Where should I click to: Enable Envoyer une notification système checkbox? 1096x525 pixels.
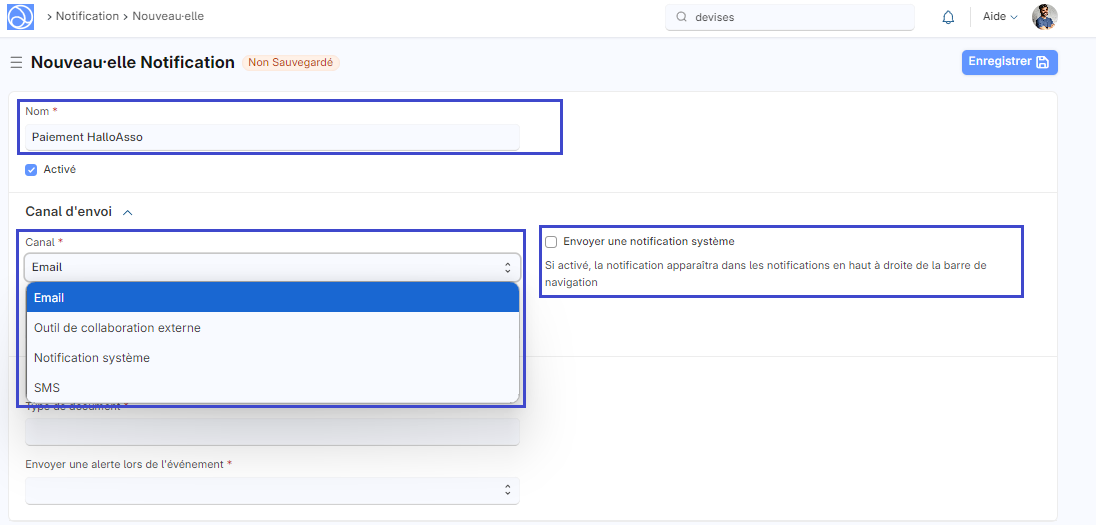551,242
